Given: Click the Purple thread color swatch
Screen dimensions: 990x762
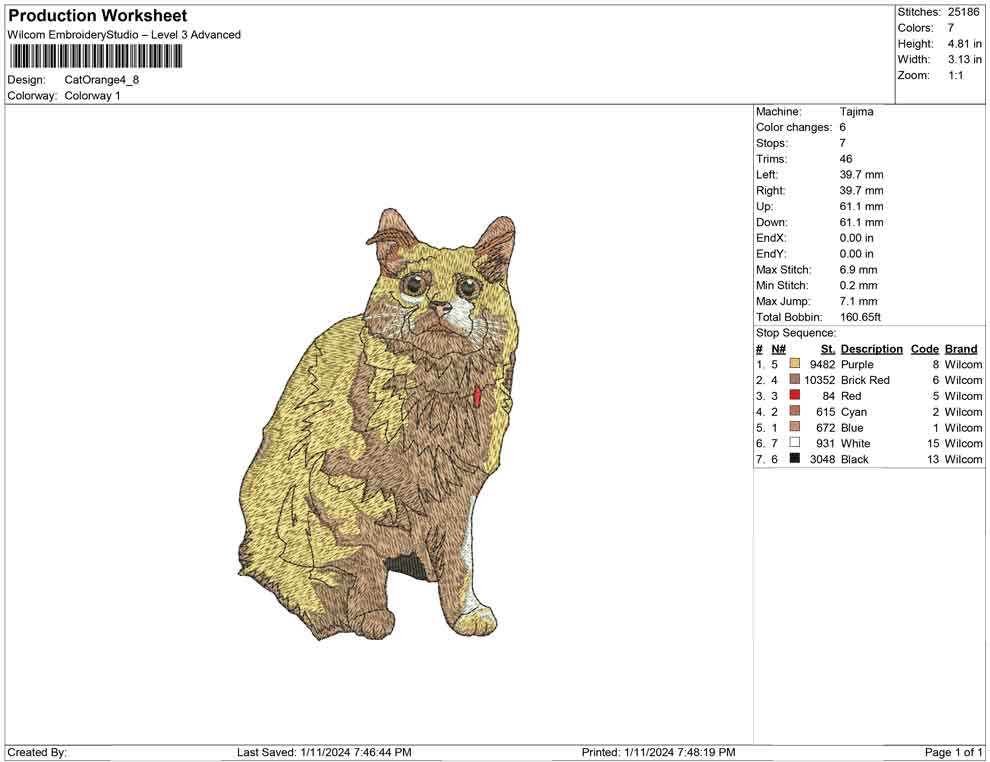Looking at the screenshot, I should click(x=794, y=364).
